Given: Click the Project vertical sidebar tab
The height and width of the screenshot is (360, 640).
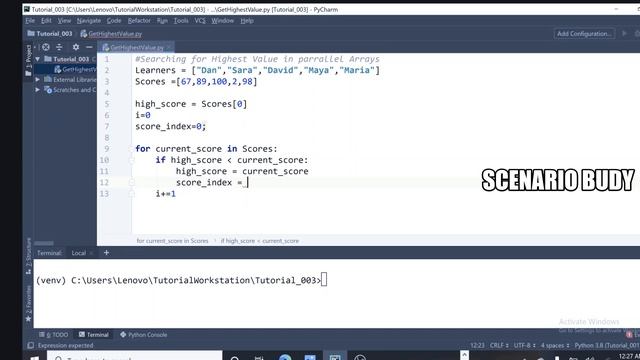Looking at the screenshot, I should (28, 60).
